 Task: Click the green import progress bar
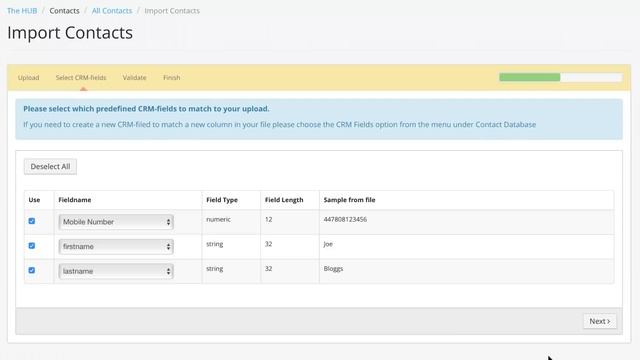[x=529, y=77]
